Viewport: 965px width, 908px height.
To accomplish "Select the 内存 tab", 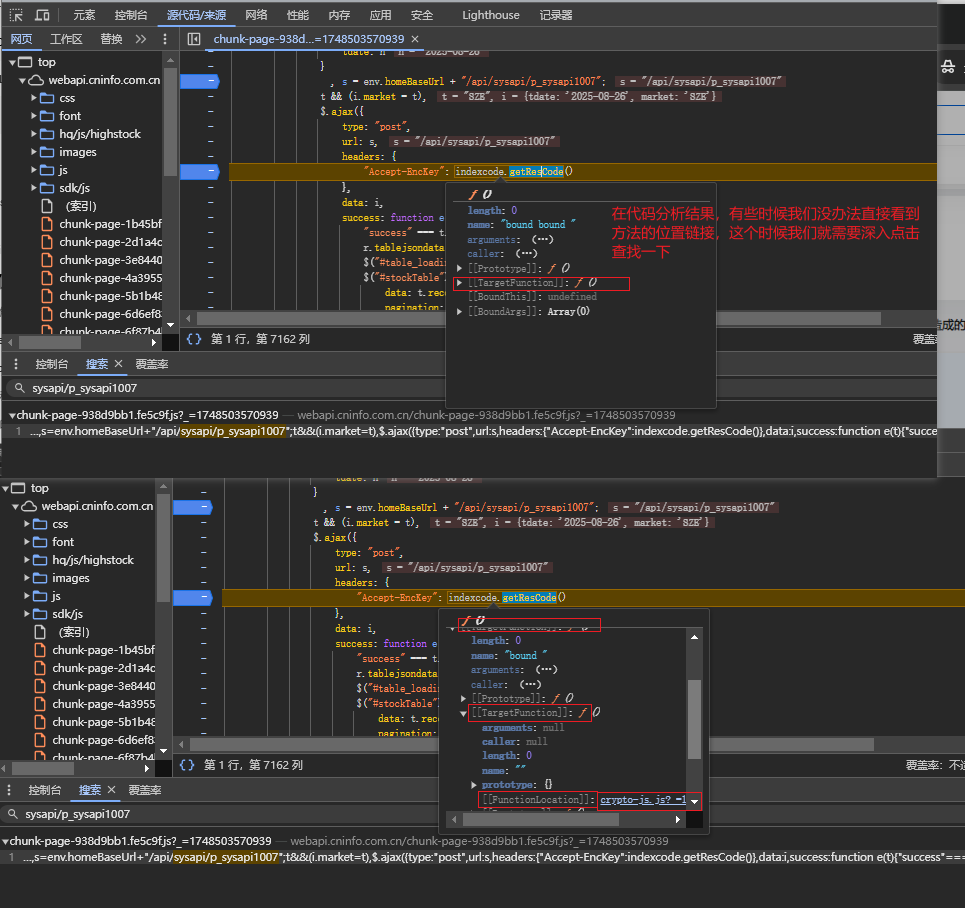I will click(339, 15).
